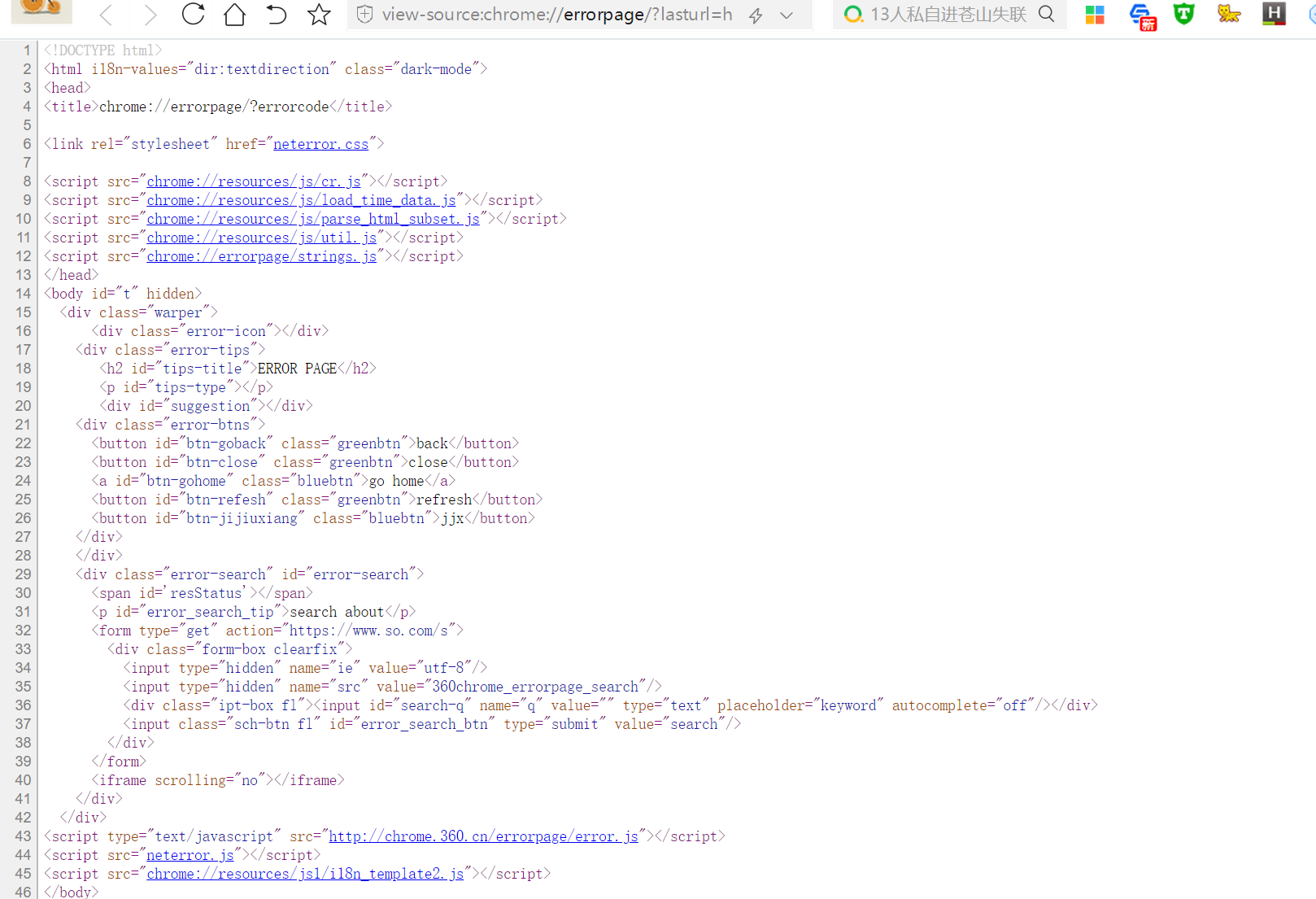The width and height of the screenshot is (1316, 899).
Task: Go back to the previous page
Action: click(106, 14)
